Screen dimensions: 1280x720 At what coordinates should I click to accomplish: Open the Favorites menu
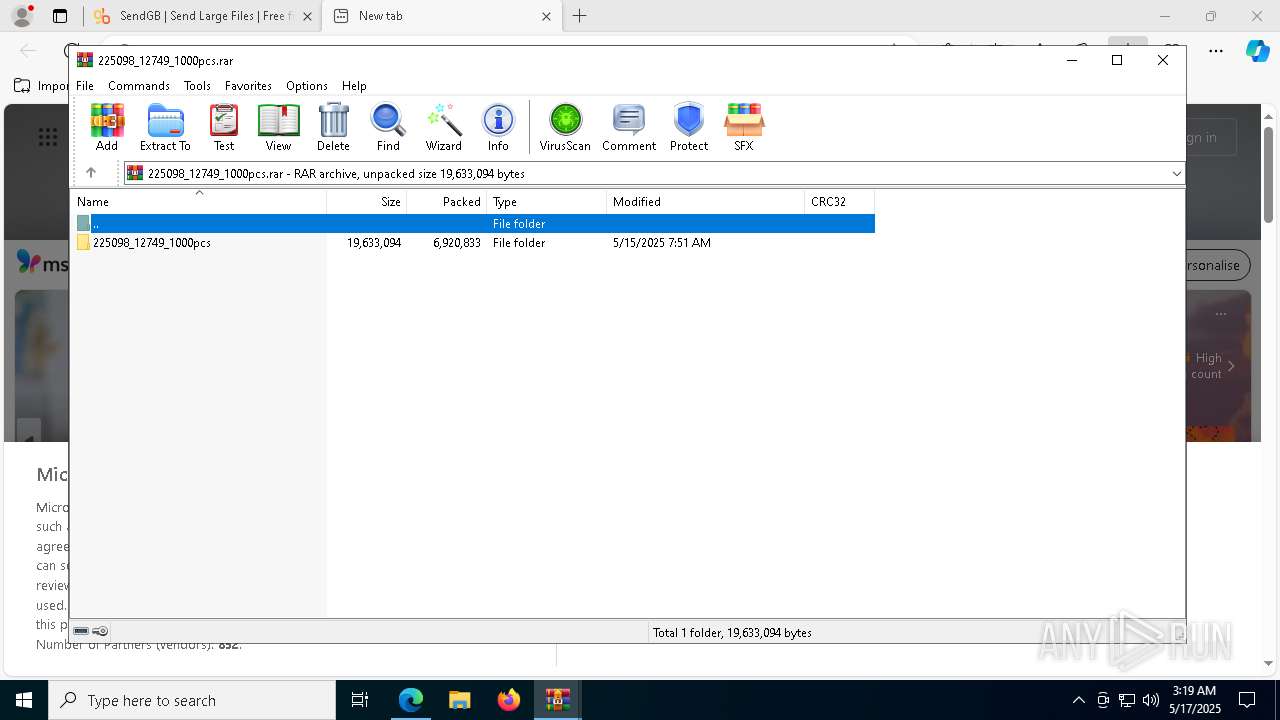[x=248, y=86]
